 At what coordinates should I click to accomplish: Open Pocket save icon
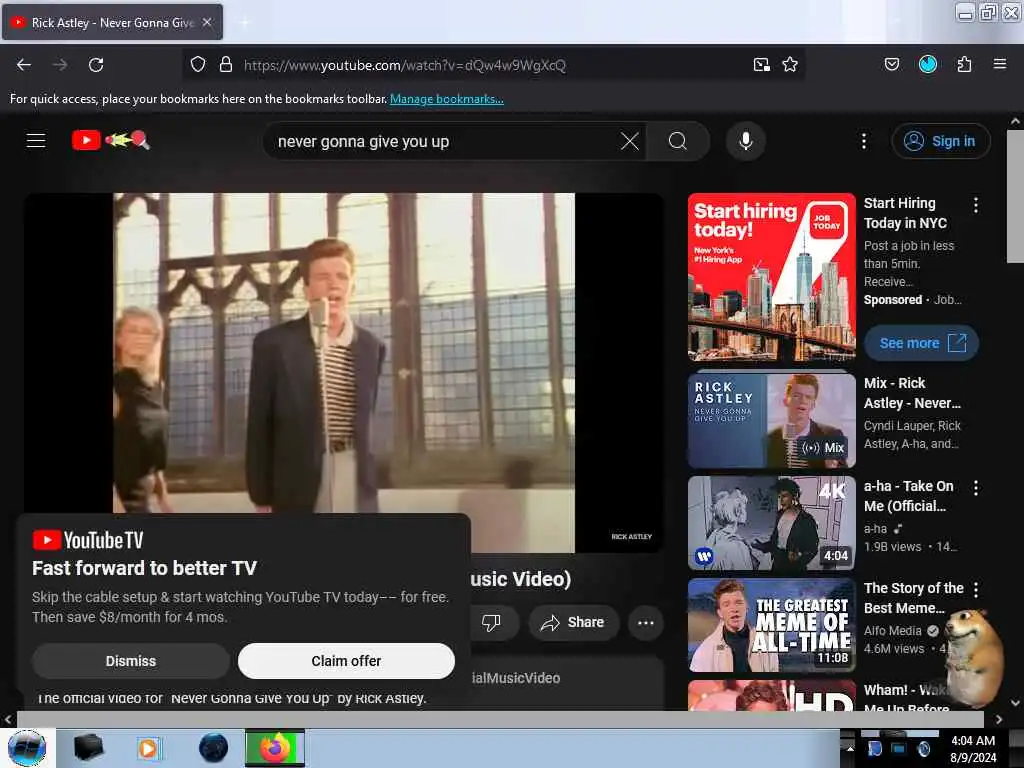point(892,64)
